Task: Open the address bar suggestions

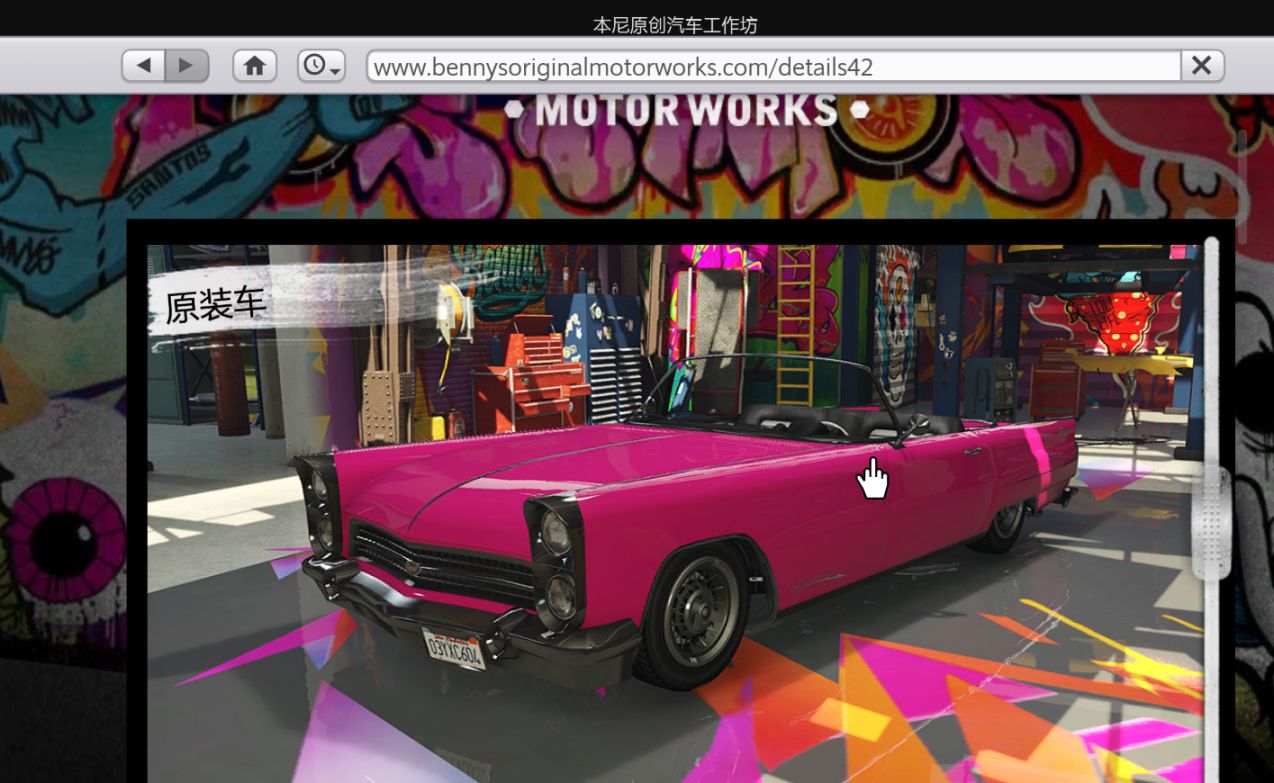Action: click(770, 64)
